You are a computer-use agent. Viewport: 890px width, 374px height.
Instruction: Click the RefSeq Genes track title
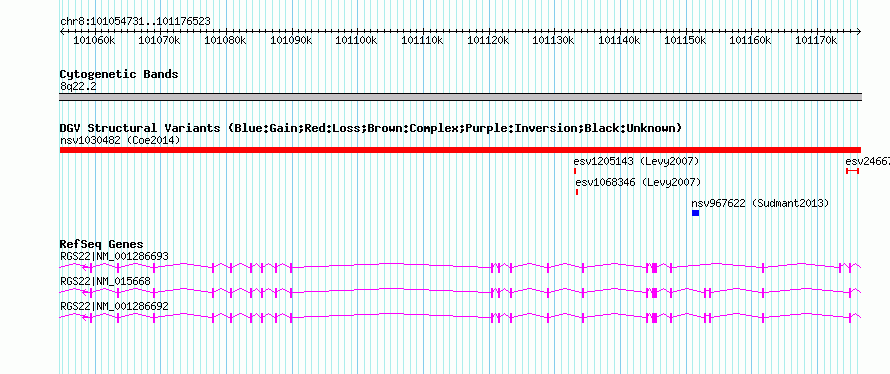(101, 245)
